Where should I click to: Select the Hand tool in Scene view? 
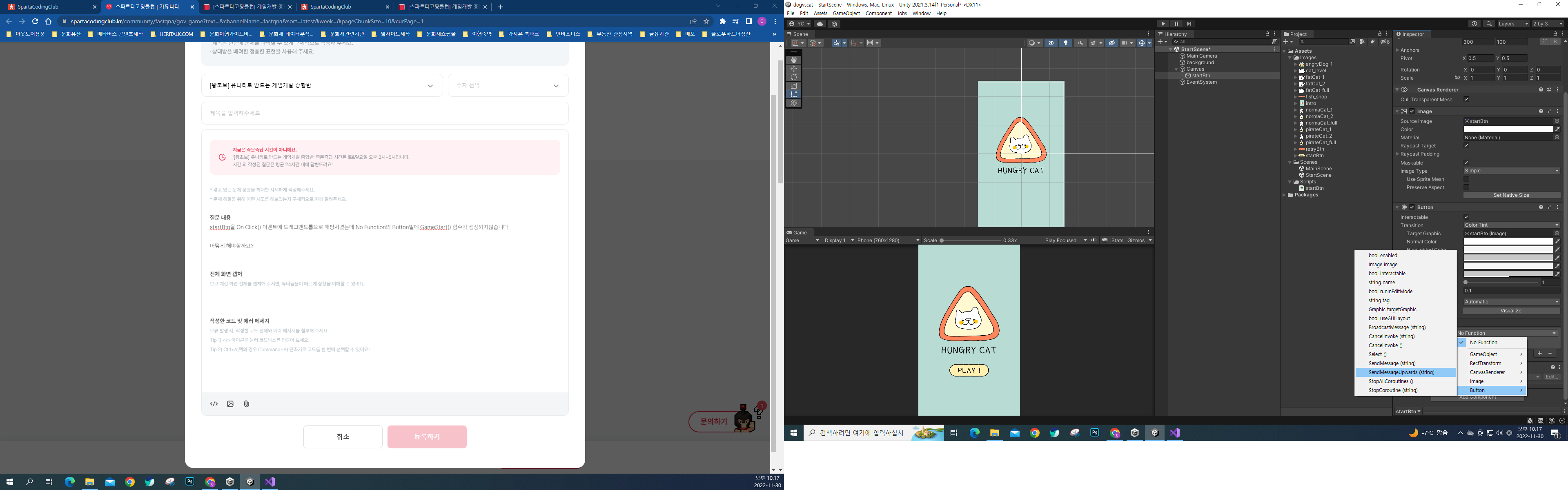(x=793, y=60)
